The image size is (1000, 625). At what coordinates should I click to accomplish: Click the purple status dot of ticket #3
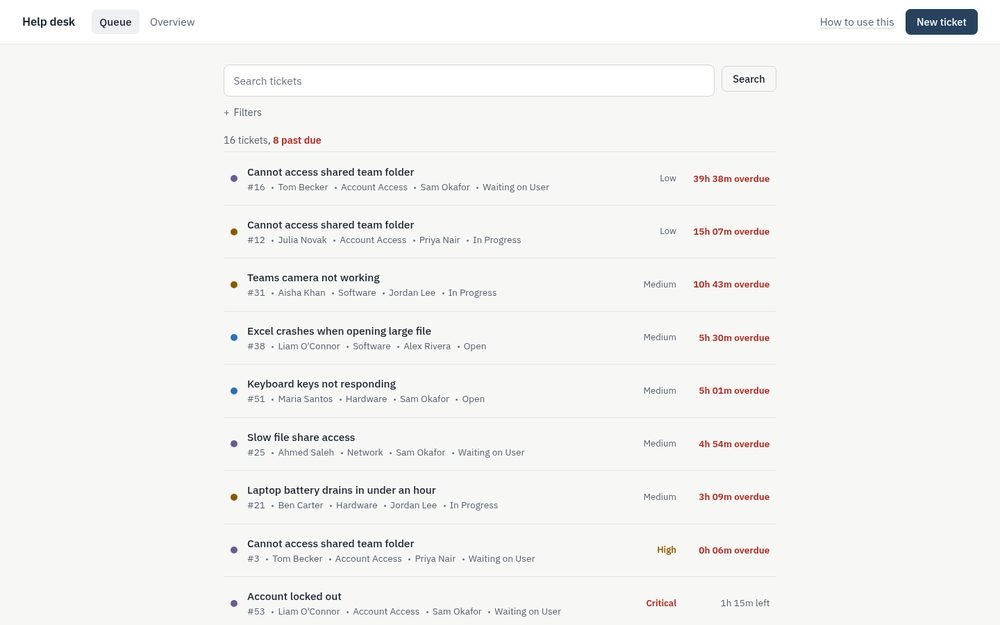pos(234,550)
